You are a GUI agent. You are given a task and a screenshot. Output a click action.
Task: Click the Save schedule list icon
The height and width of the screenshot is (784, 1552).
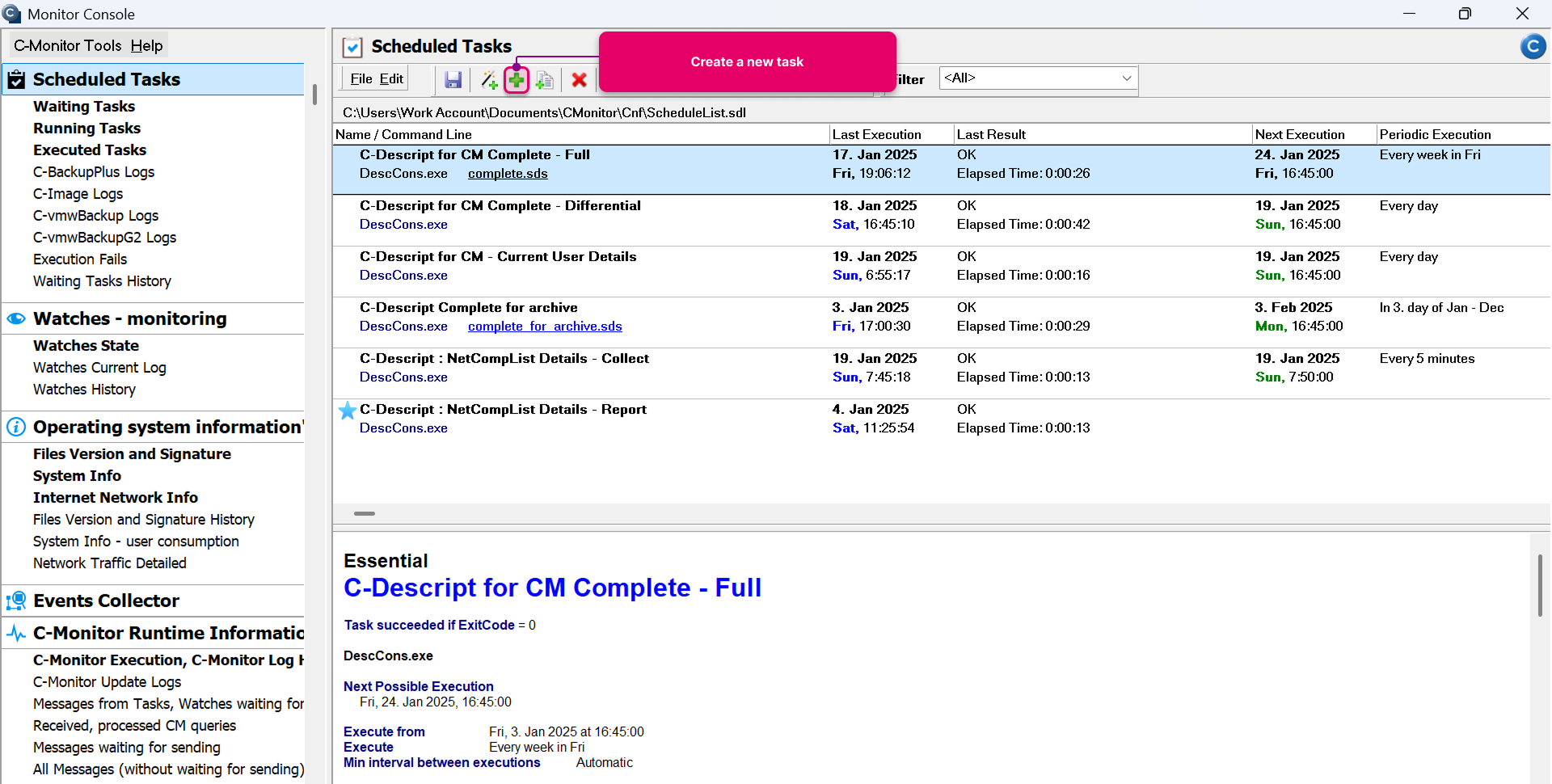(x=453, y=79)
